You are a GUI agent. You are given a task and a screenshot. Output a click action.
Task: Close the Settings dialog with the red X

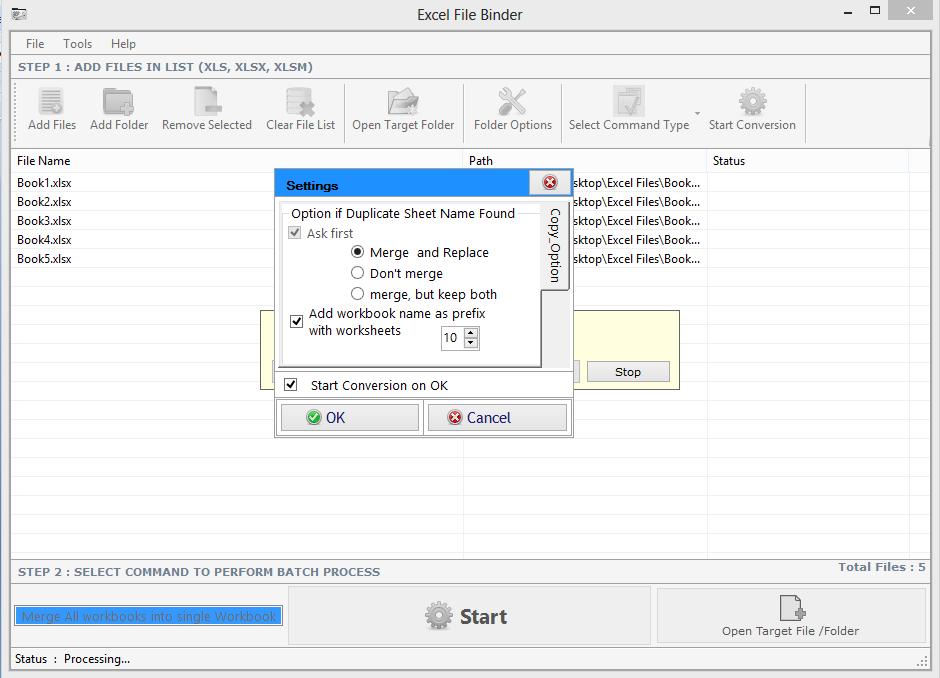(550, 182)
